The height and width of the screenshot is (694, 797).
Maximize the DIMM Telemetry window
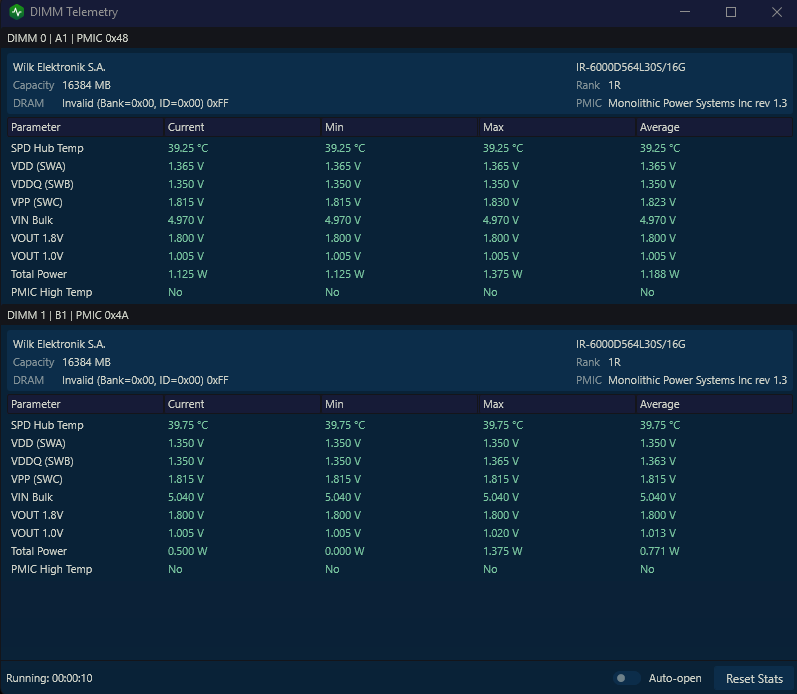(x=730, y=12)
